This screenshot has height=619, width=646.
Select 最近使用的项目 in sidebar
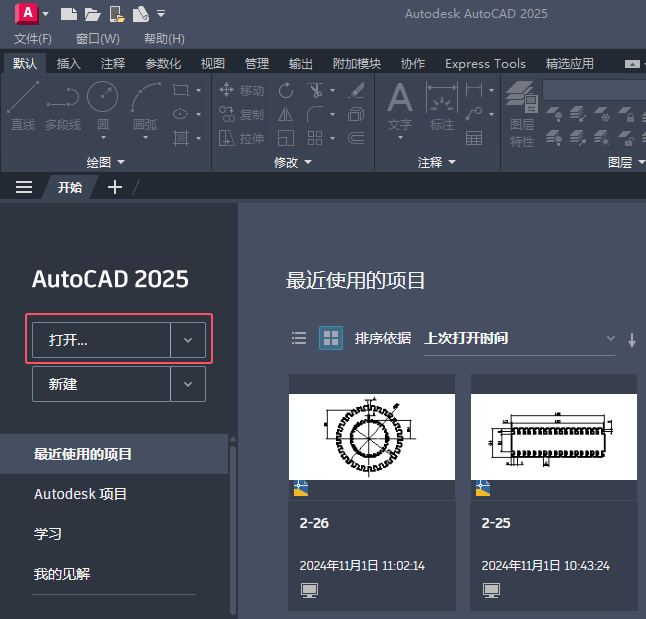(114, 454)
